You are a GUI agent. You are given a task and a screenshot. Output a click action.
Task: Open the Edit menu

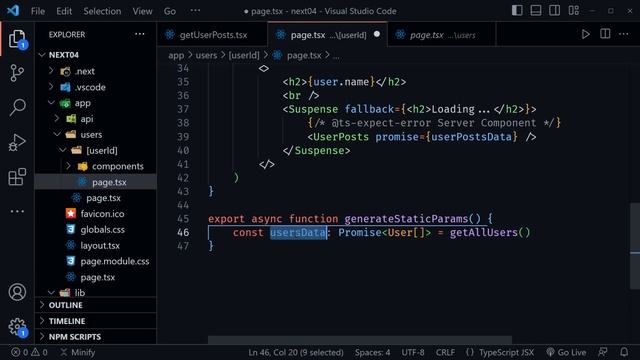point(64,11)
